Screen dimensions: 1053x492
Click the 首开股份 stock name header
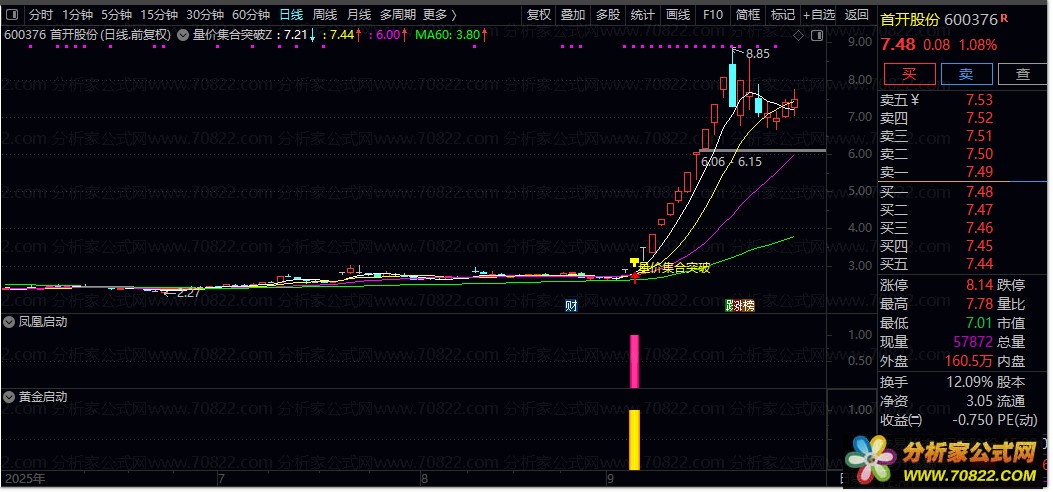click(910, 20)
